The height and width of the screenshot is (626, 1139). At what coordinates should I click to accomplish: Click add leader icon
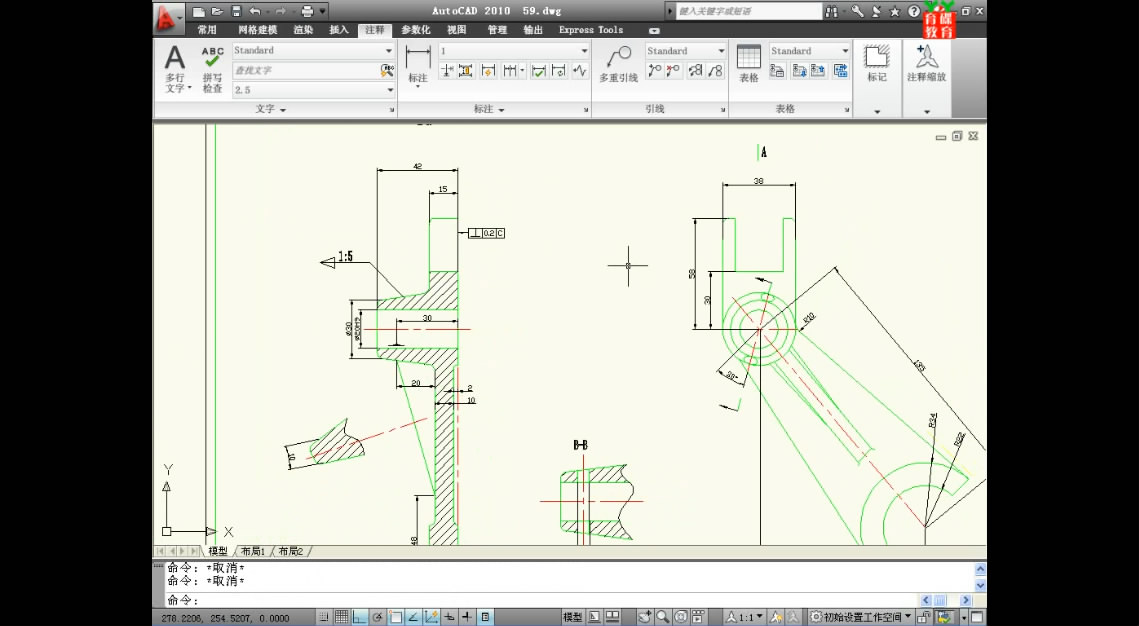pos(654,70)
